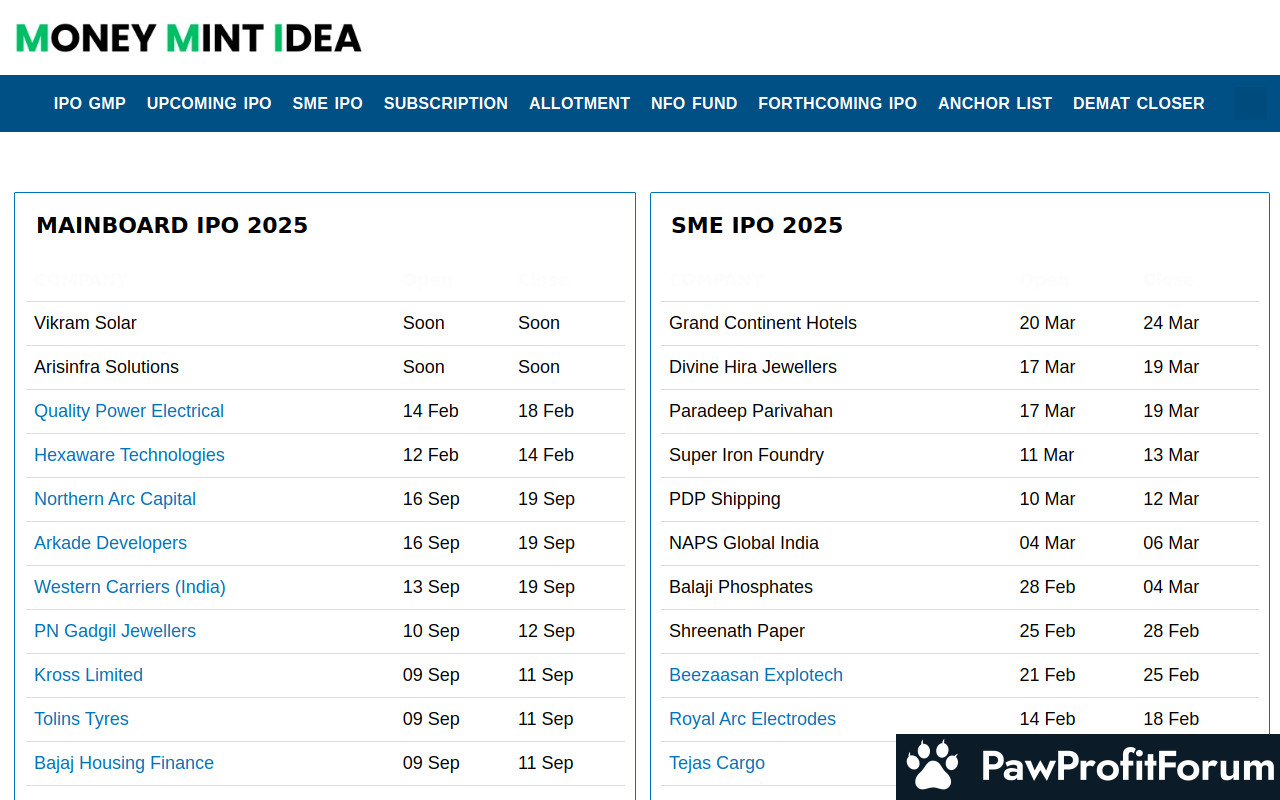Select the Arisinfra Solutions row name

[x=106, y=367]
